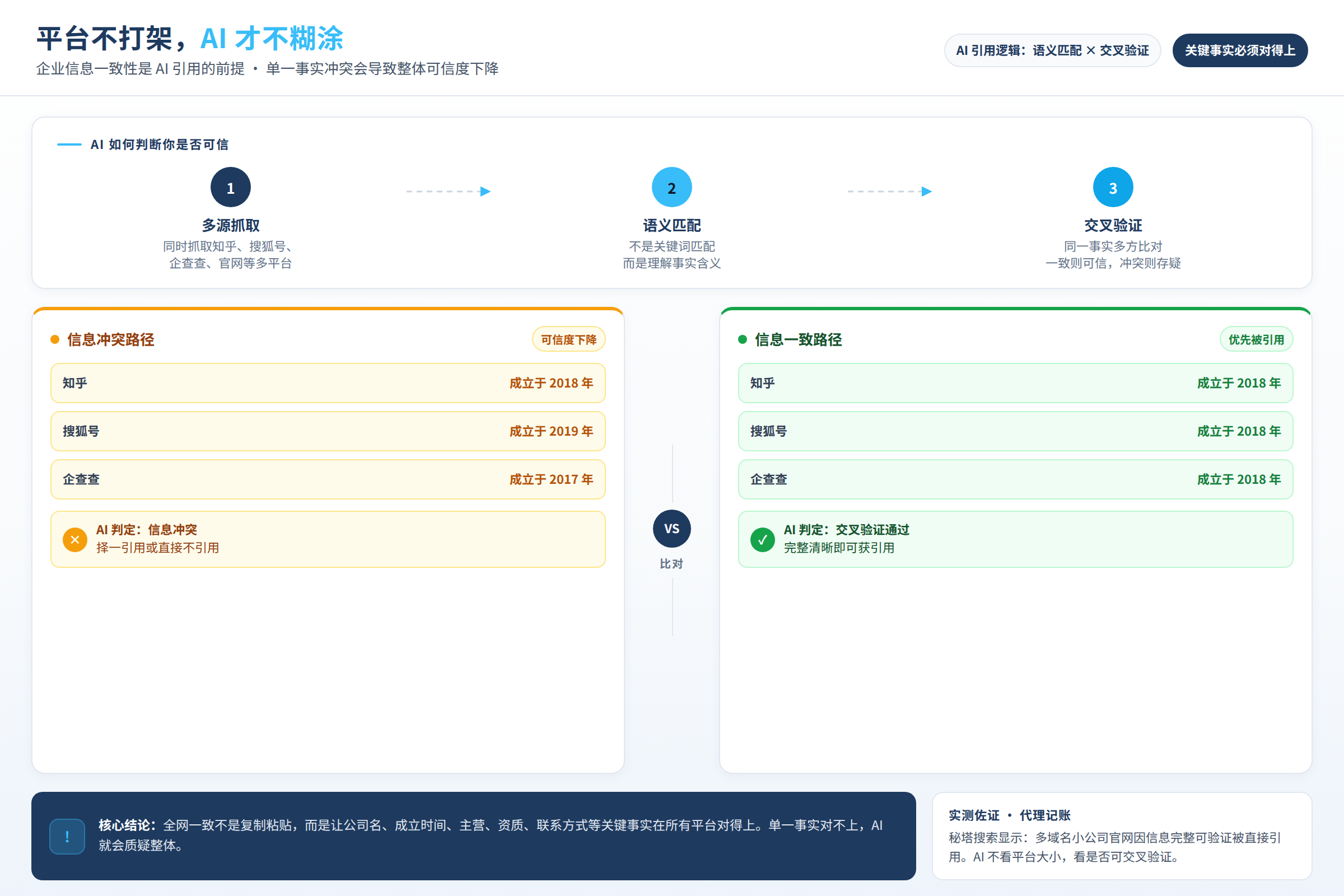This screenshot has height=896, width=1344.
Task: Select 知乎 row in 信息一致路径 panel
Action: point(1015,383)
